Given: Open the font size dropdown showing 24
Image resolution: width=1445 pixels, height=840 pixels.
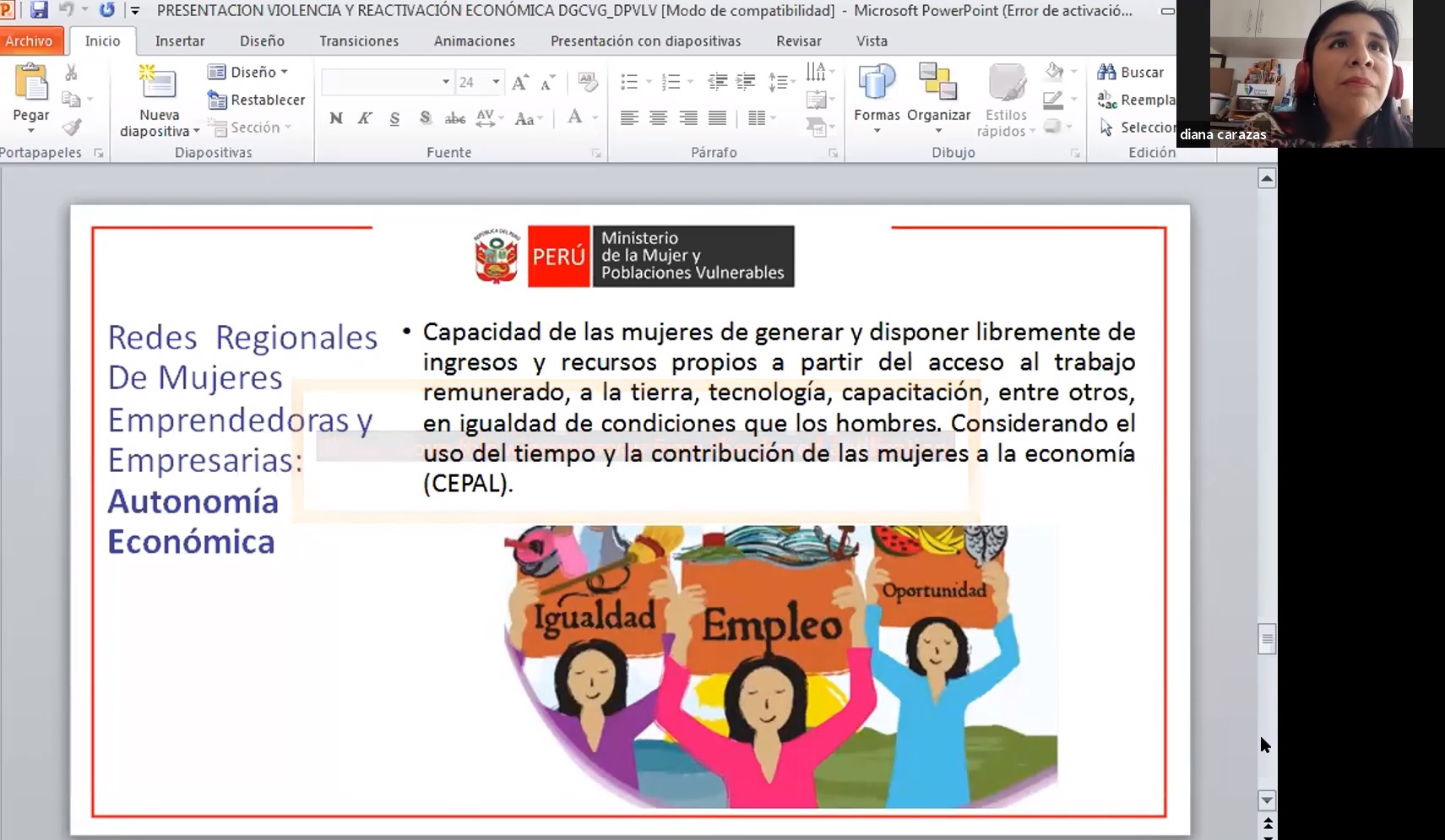Looking at the screenshot, I should click(496, 82).
